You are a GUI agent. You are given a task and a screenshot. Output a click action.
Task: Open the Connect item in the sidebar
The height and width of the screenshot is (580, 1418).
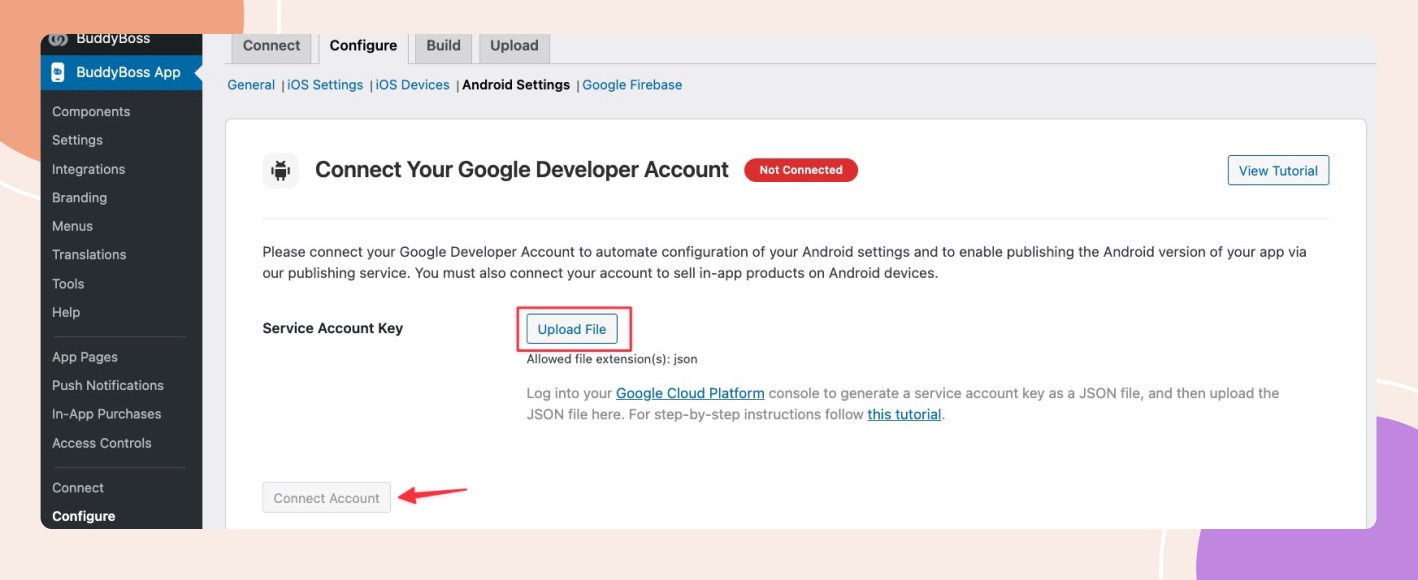coord(78,488)
